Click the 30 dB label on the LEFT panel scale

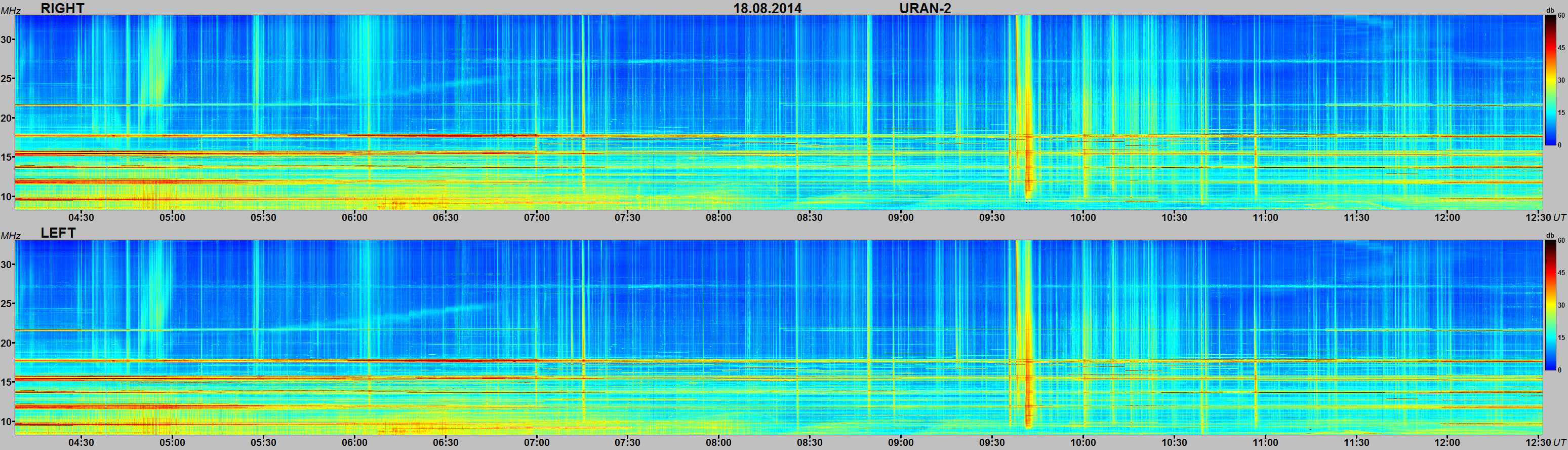(x=1561, y=305)
